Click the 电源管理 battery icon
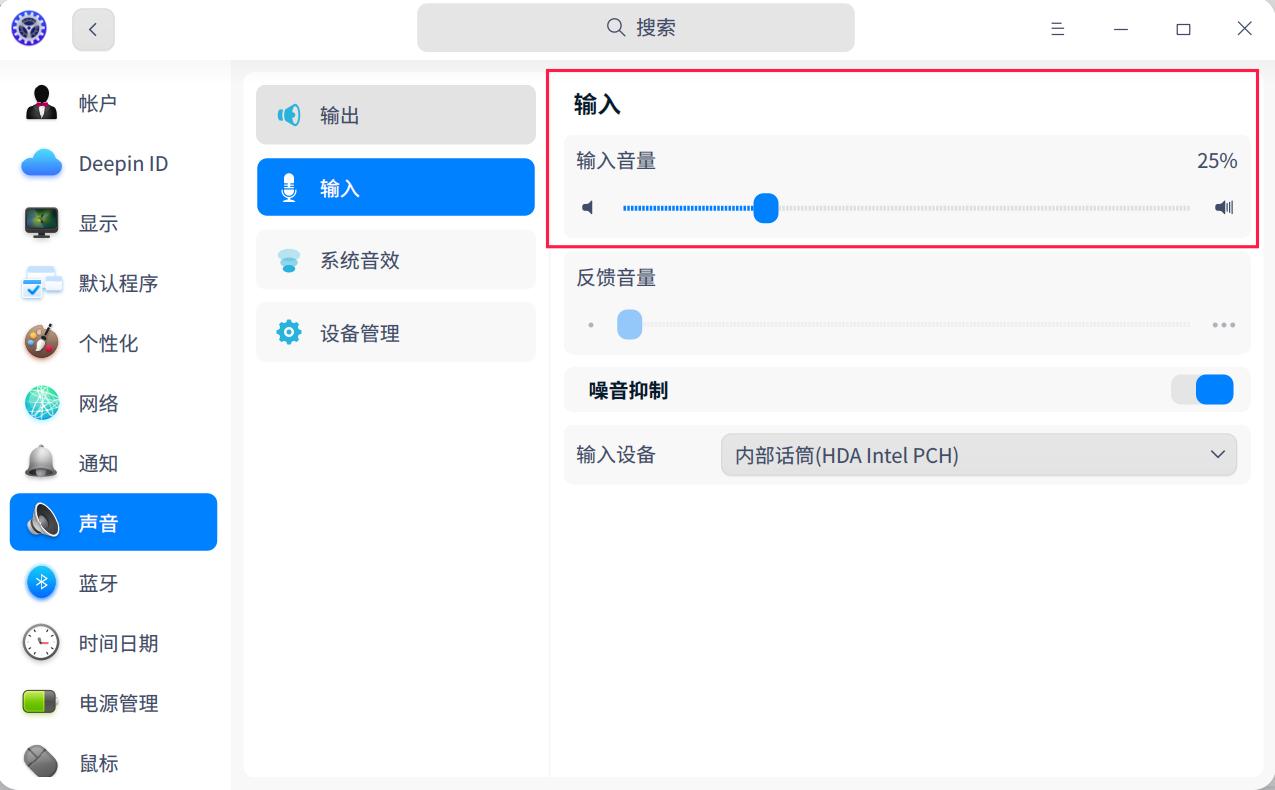This screenshot has height=790, width=1275. (x=41, y=702)
